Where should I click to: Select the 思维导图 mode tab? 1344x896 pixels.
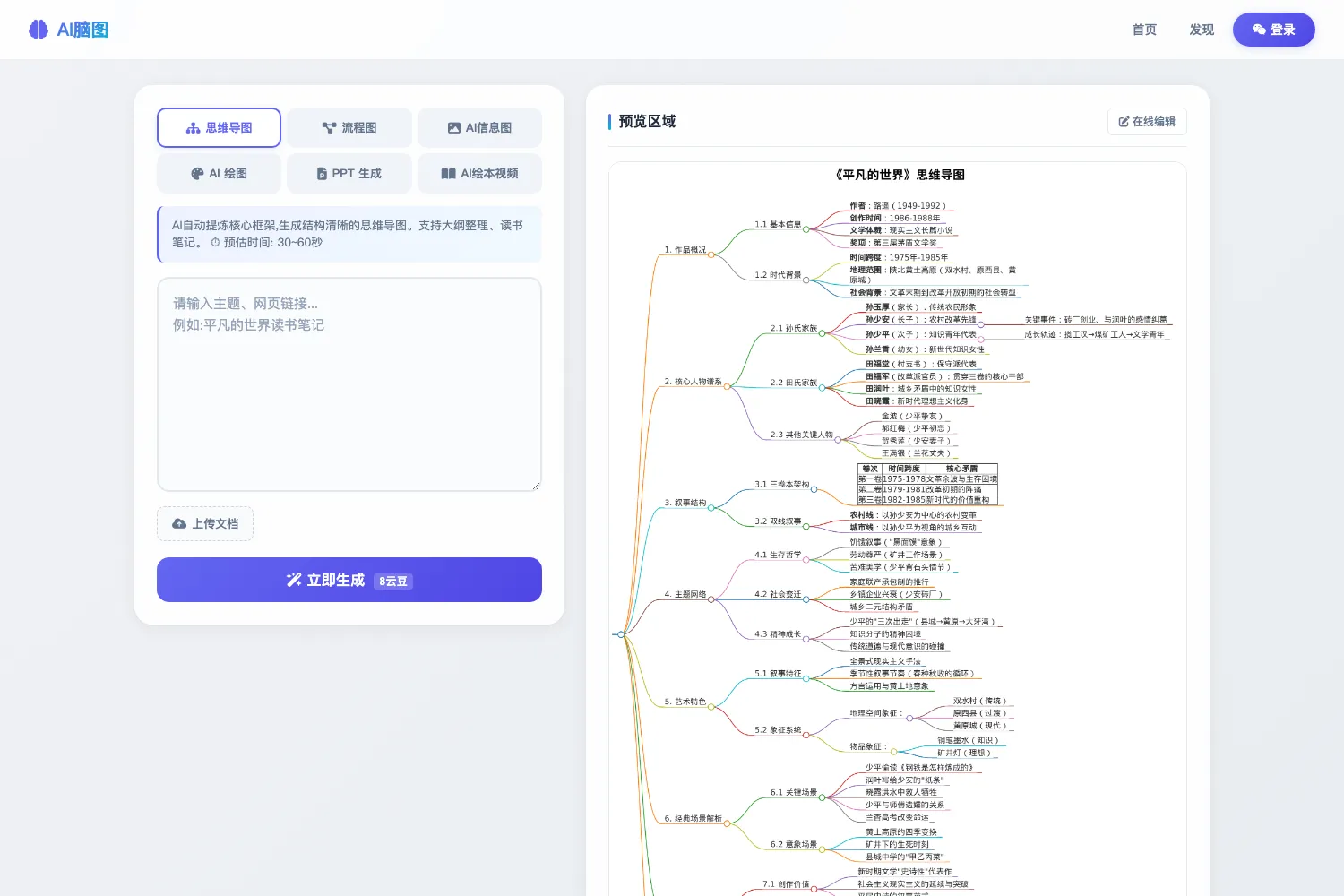click(x=219, y=127)
